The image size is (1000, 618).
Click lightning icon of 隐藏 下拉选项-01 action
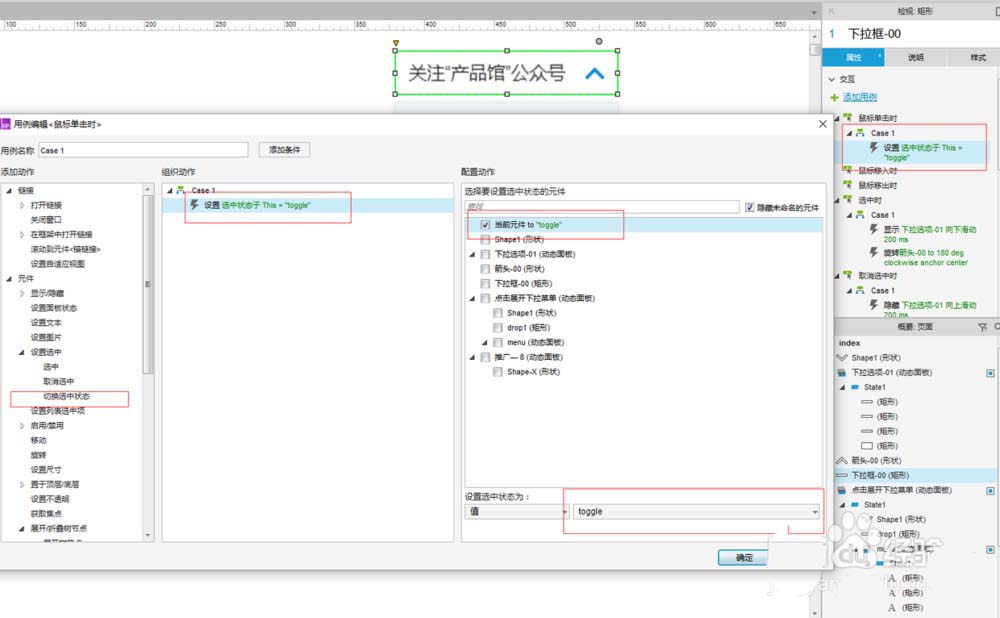click(x=874, y=305)
